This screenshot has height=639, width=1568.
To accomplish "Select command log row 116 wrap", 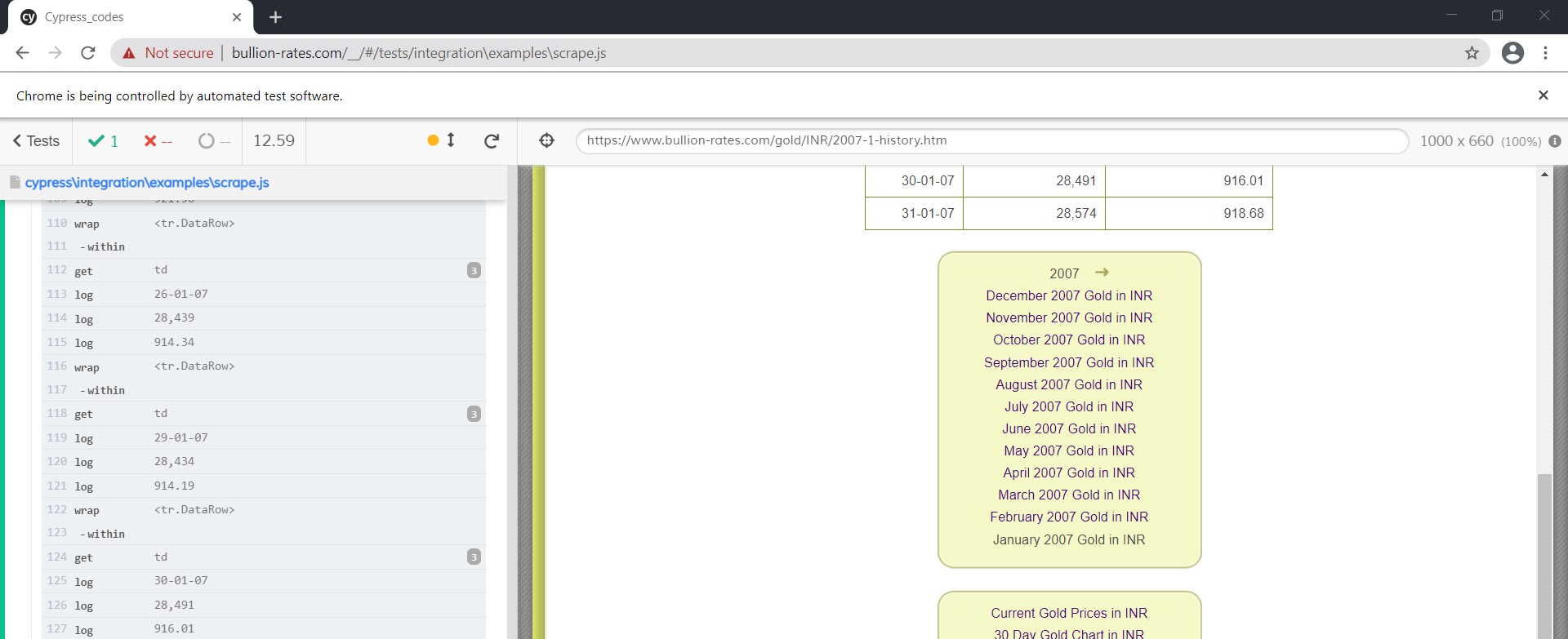I will [x=264, y=366].
